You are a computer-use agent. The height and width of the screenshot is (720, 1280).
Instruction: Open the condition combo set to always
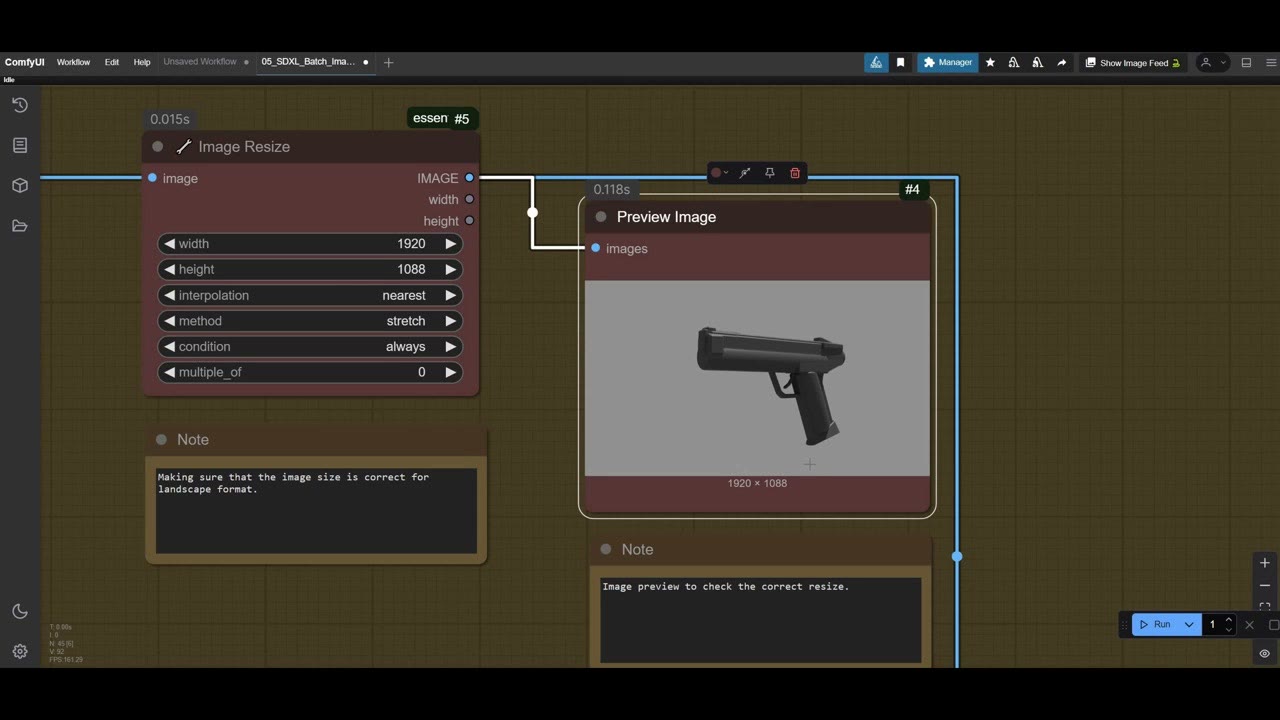pos(310,346)
